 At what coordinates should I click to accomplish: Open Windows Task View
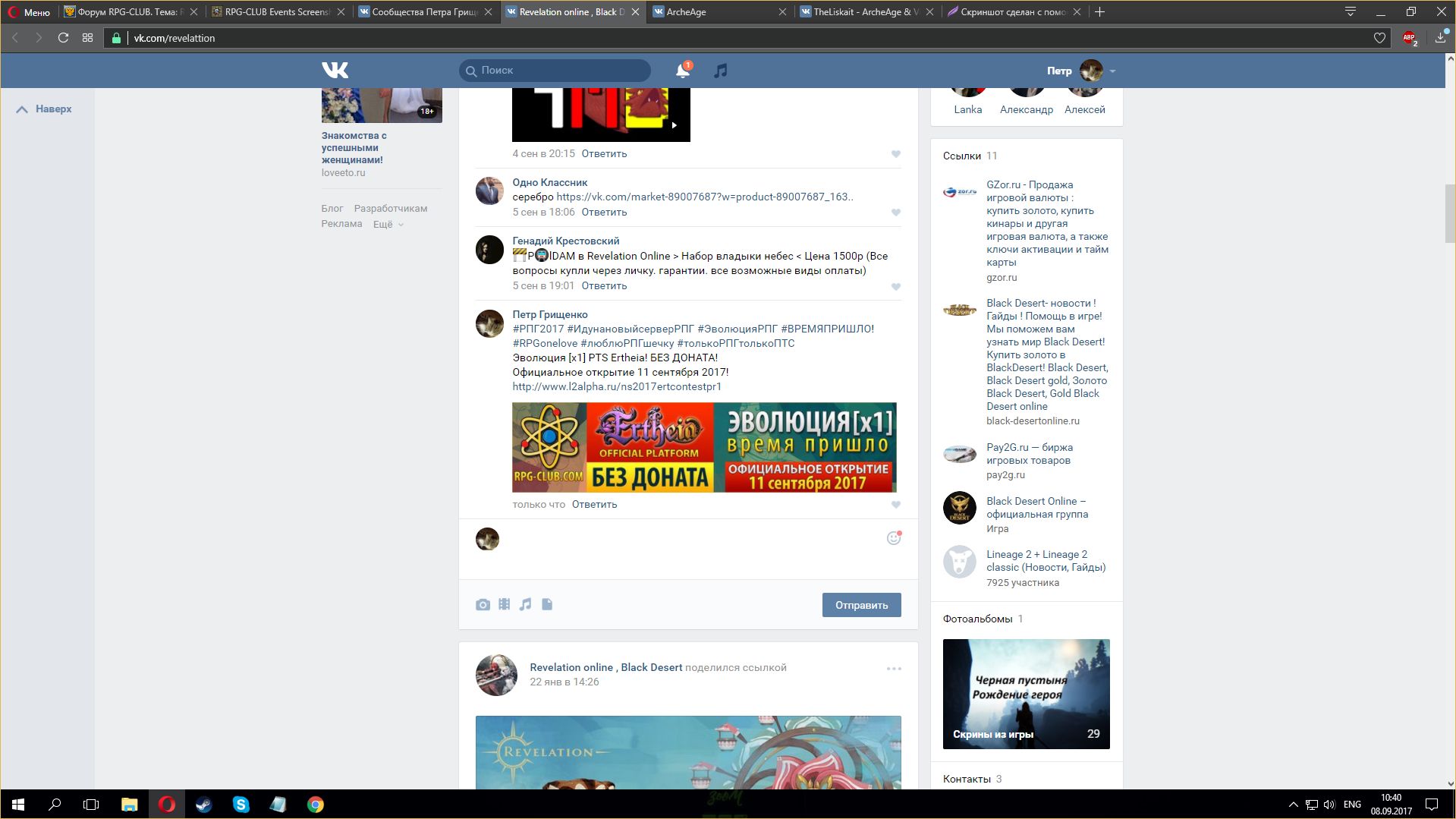[91, 805]
